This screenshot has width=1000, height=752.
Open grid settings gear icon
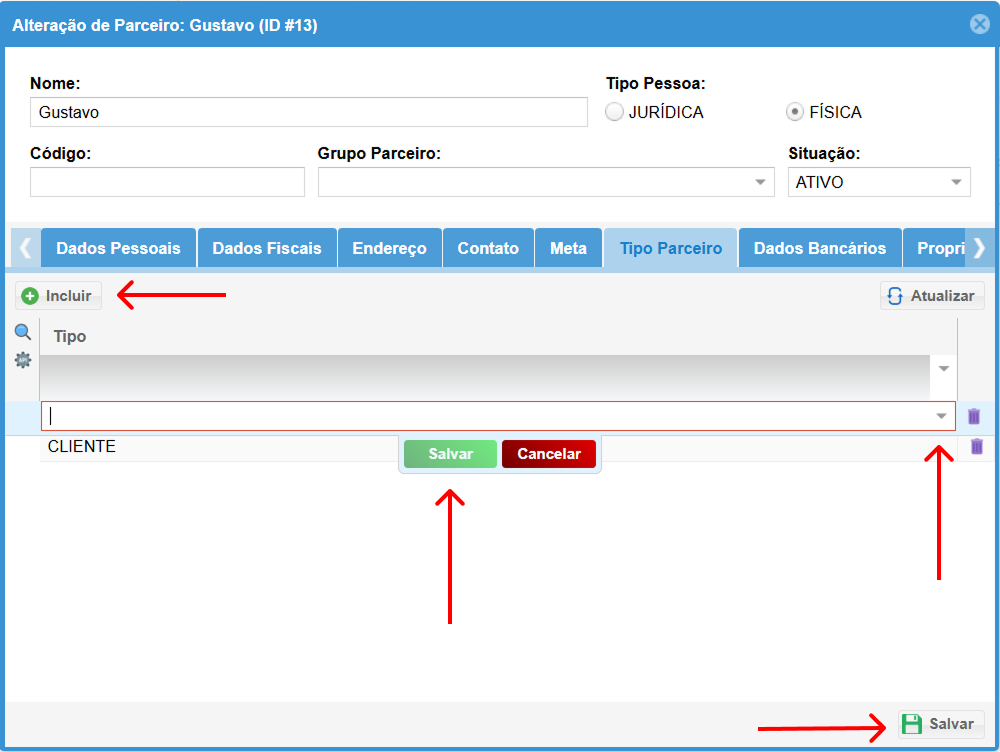click(x=22, y=360)
